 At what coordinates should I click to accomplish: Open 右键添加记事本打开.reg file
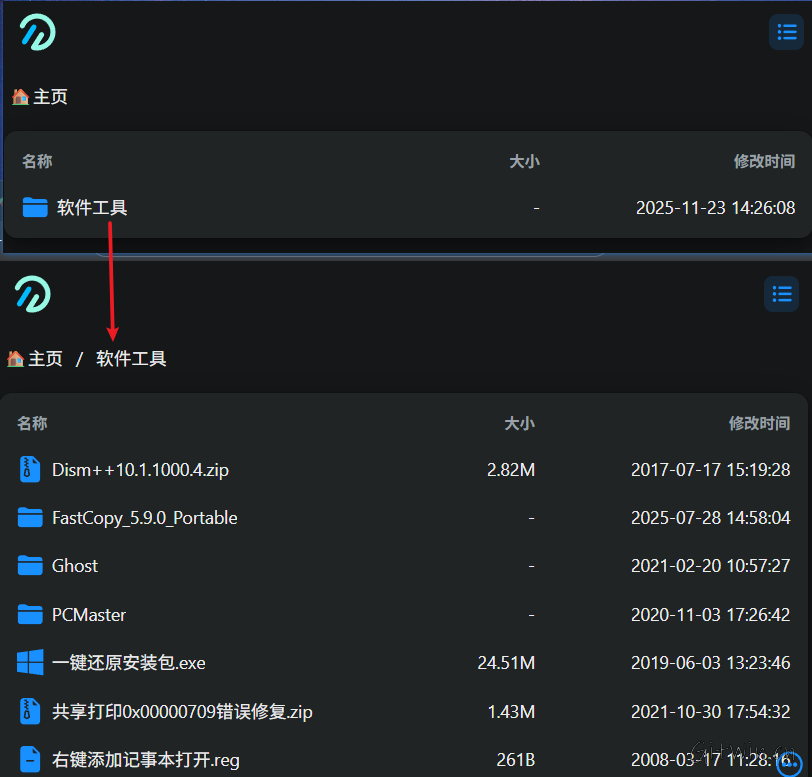coord(146,760)
